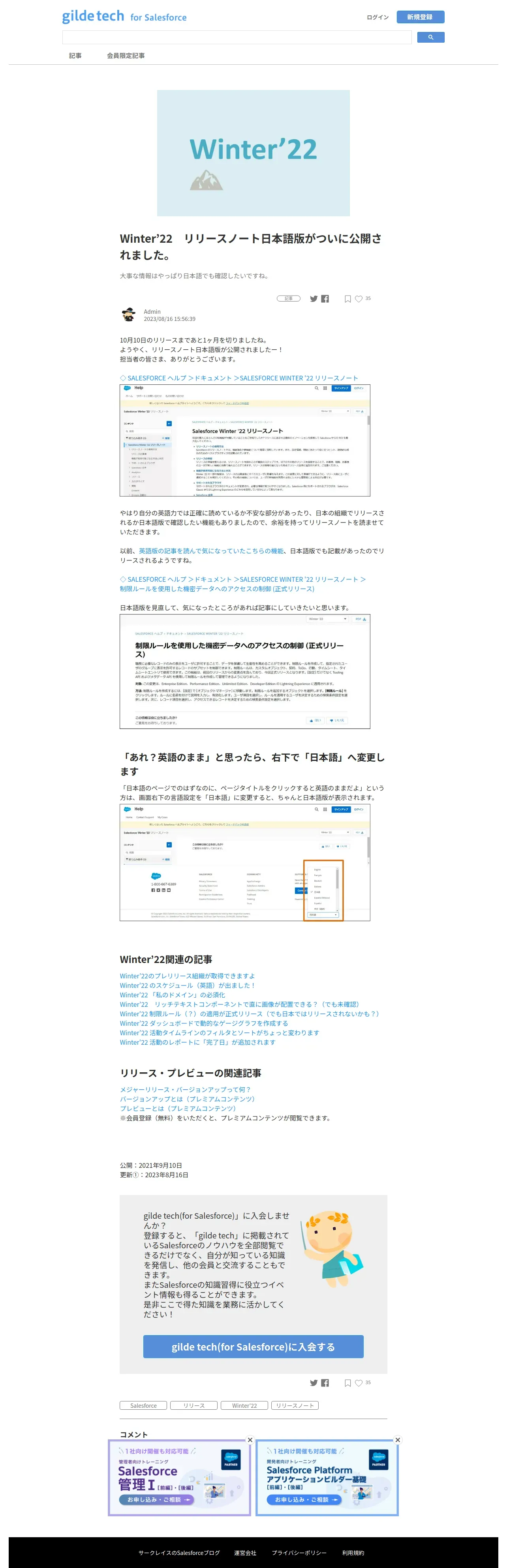Open メジャーリリース・バージョンアップって何？ link
The width and height of the screenshot is (507, 1568).
[x=186, y=1090]
